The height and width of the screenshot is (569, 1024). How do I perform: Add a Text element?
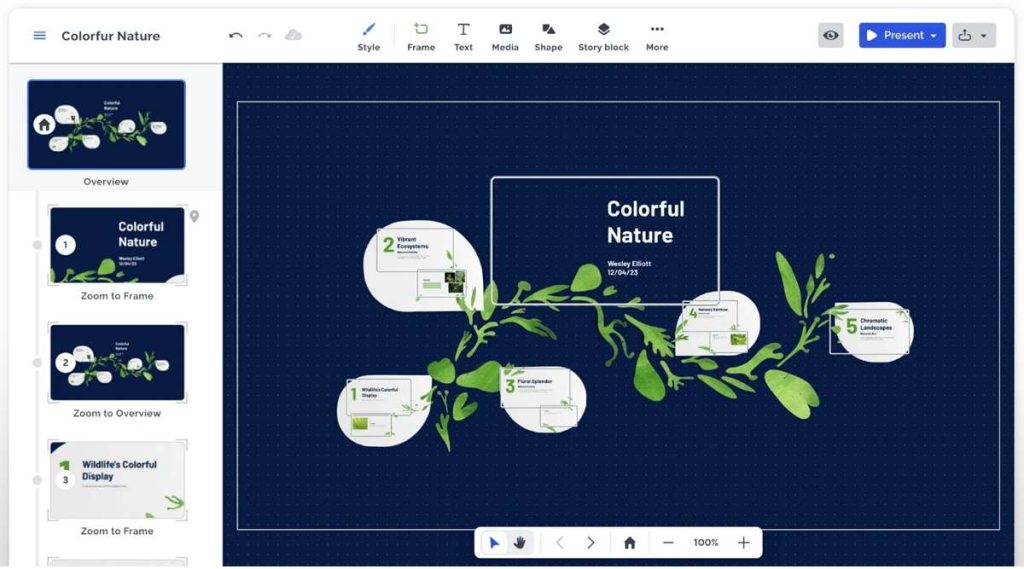point(463,37)
